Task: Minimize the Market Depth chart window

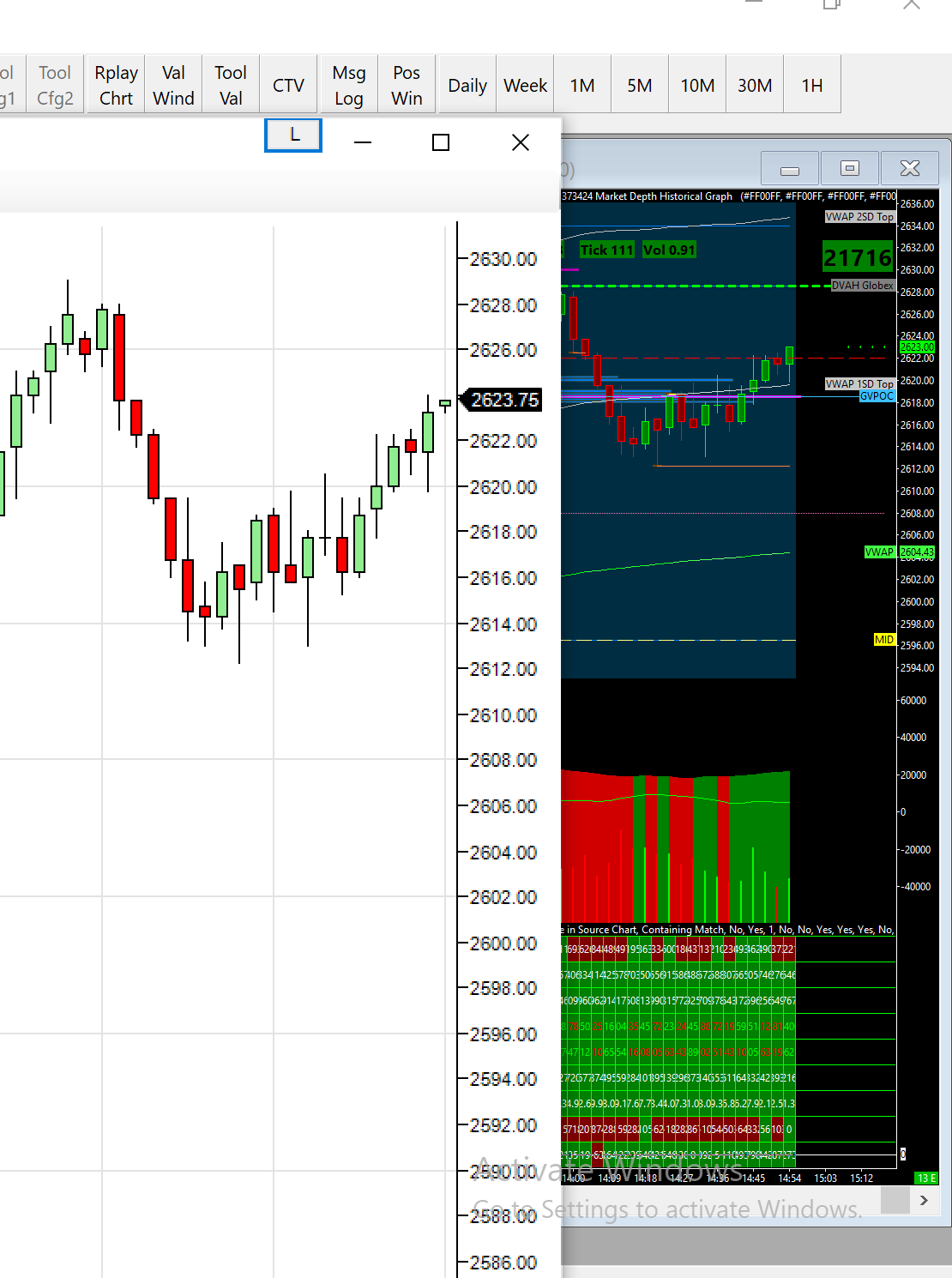Action: [x=790, y=169]
